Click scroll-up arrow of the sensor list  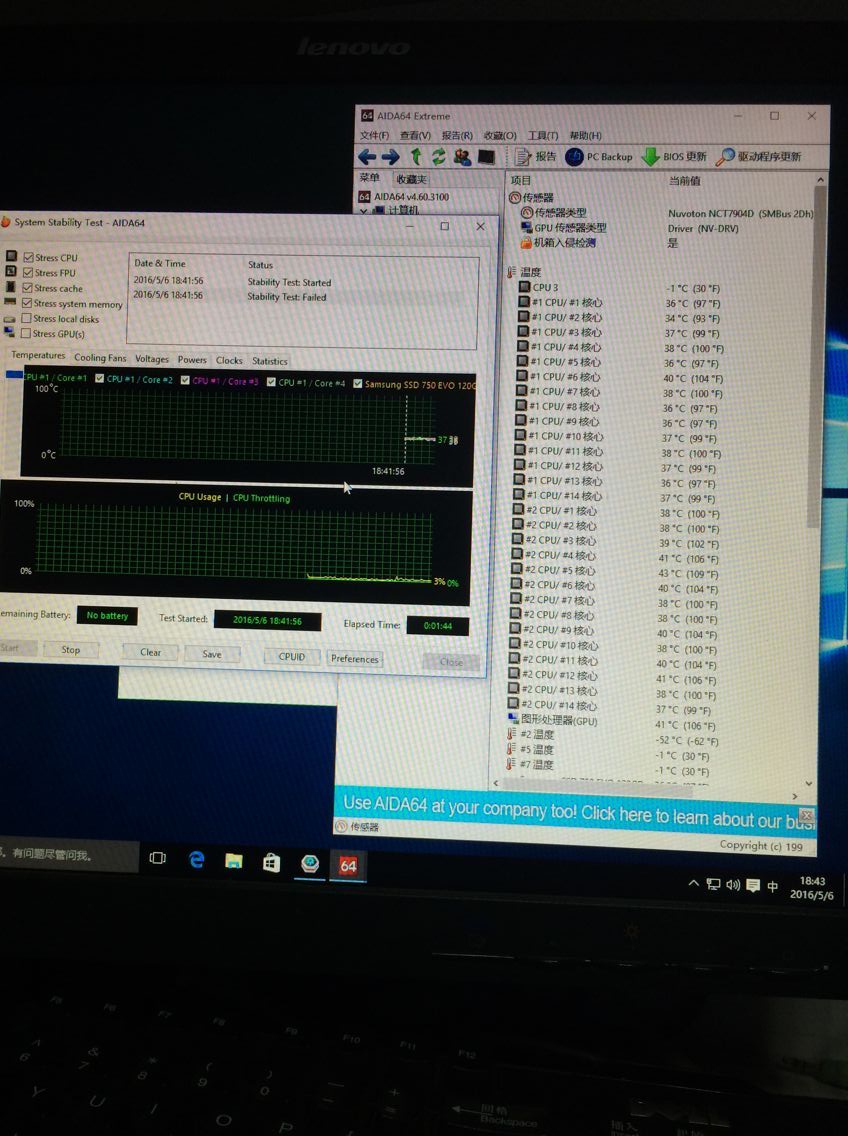[820, 180]
